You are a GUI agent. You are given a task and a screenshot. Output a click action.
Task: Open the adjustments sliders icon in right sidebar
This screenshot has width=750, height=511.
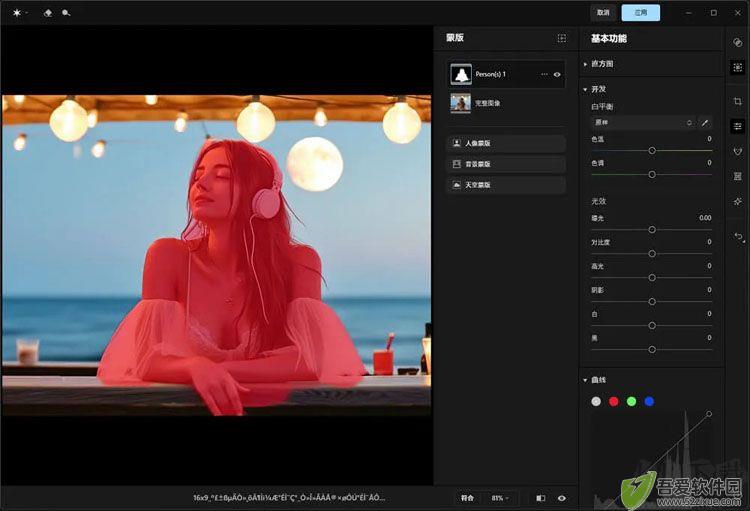(x=738, y=126)
